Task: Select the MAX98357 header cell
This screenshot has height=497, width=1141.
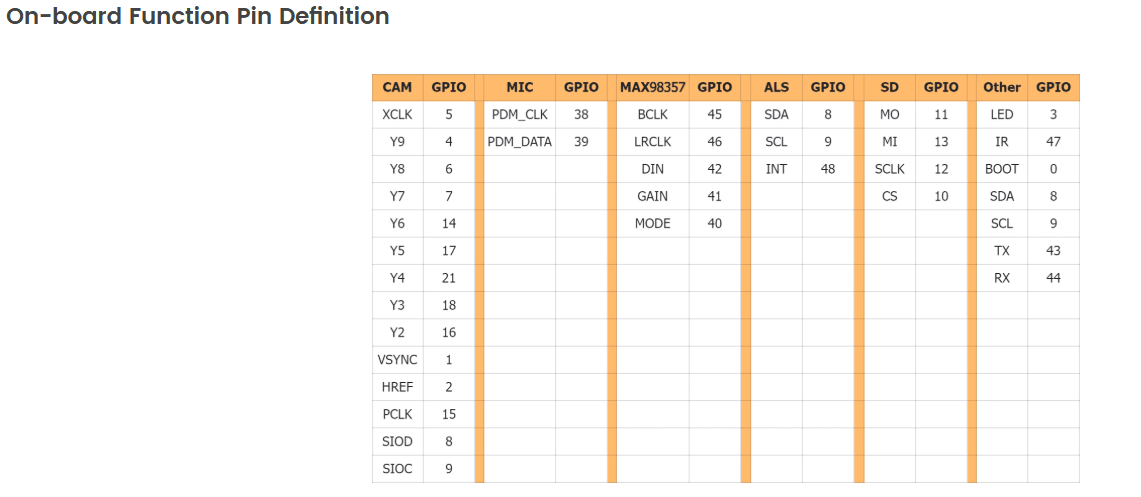Action: 653,87
